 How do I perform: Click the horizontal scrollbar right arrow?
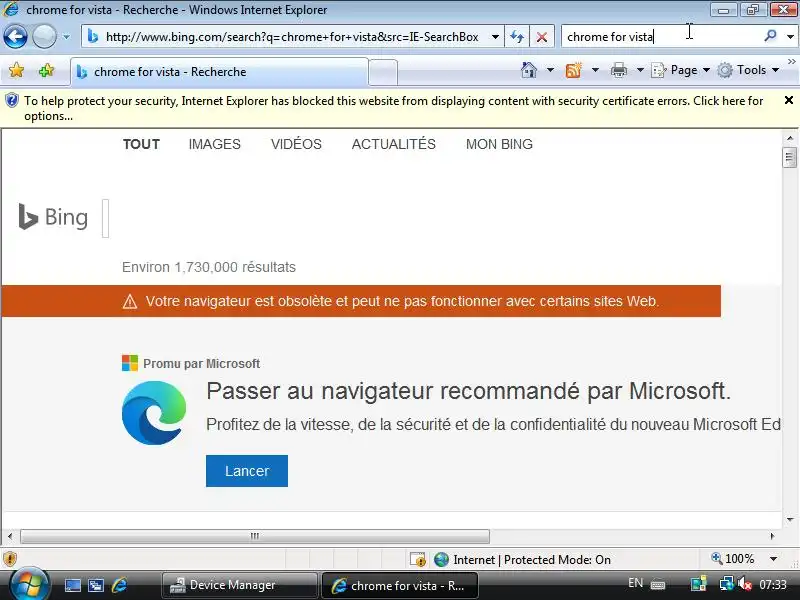772,536
